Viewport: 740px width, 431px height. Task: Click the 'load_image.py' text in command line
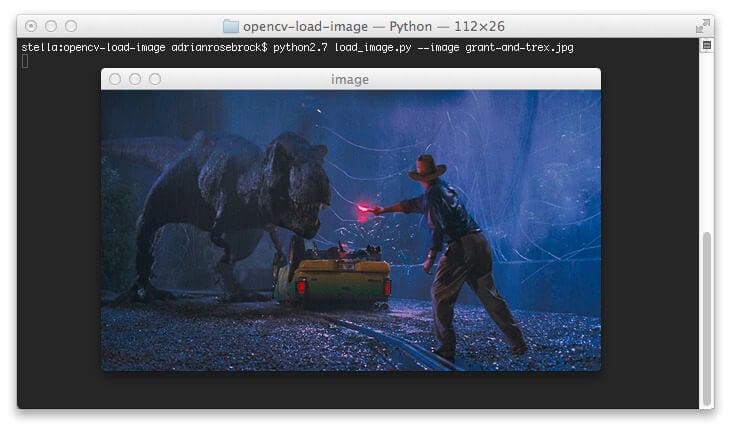pyautogui.click(x=373, y=47)
